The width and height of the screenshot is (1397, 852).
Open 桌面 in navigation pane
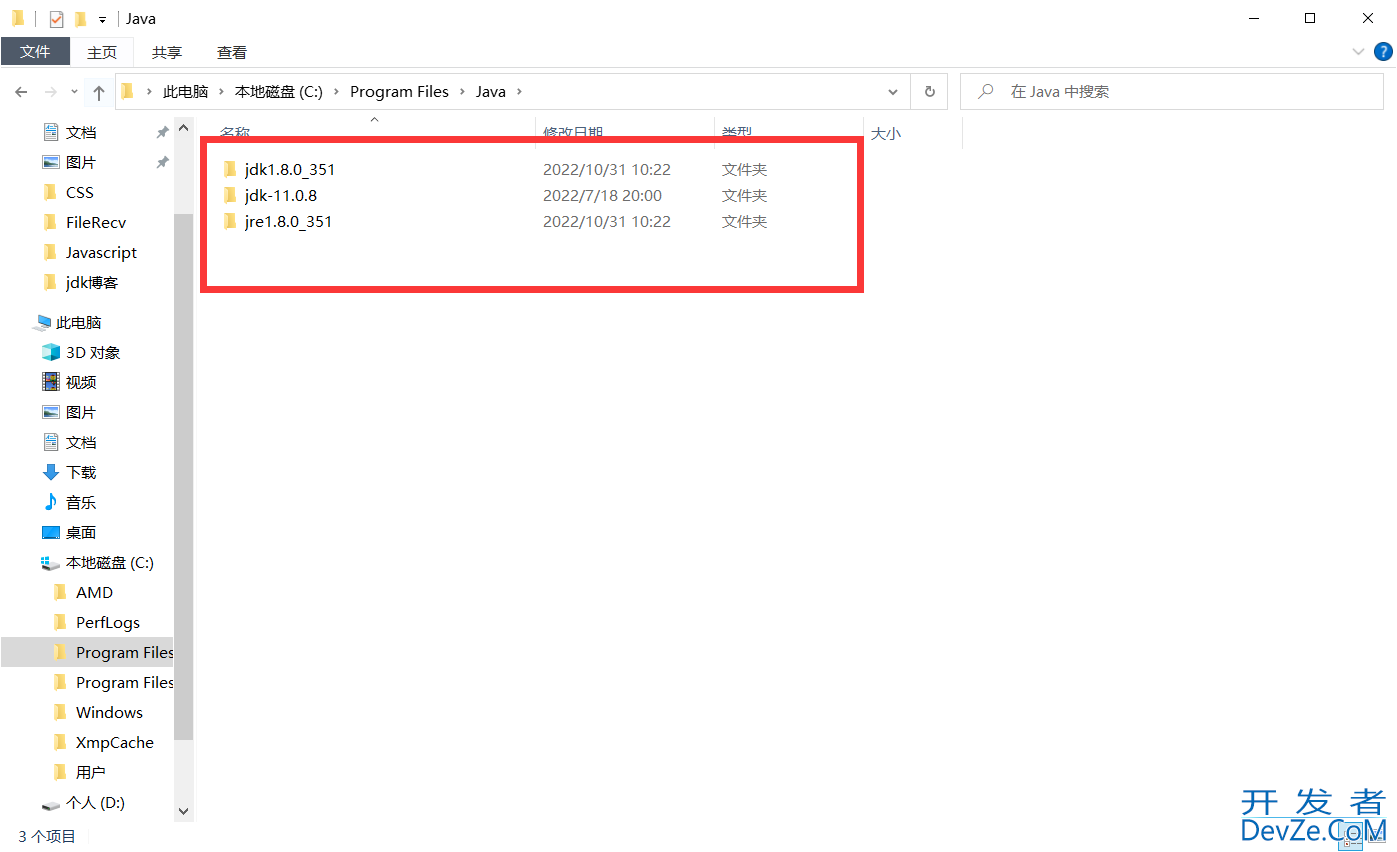click(x=81, y=532)
